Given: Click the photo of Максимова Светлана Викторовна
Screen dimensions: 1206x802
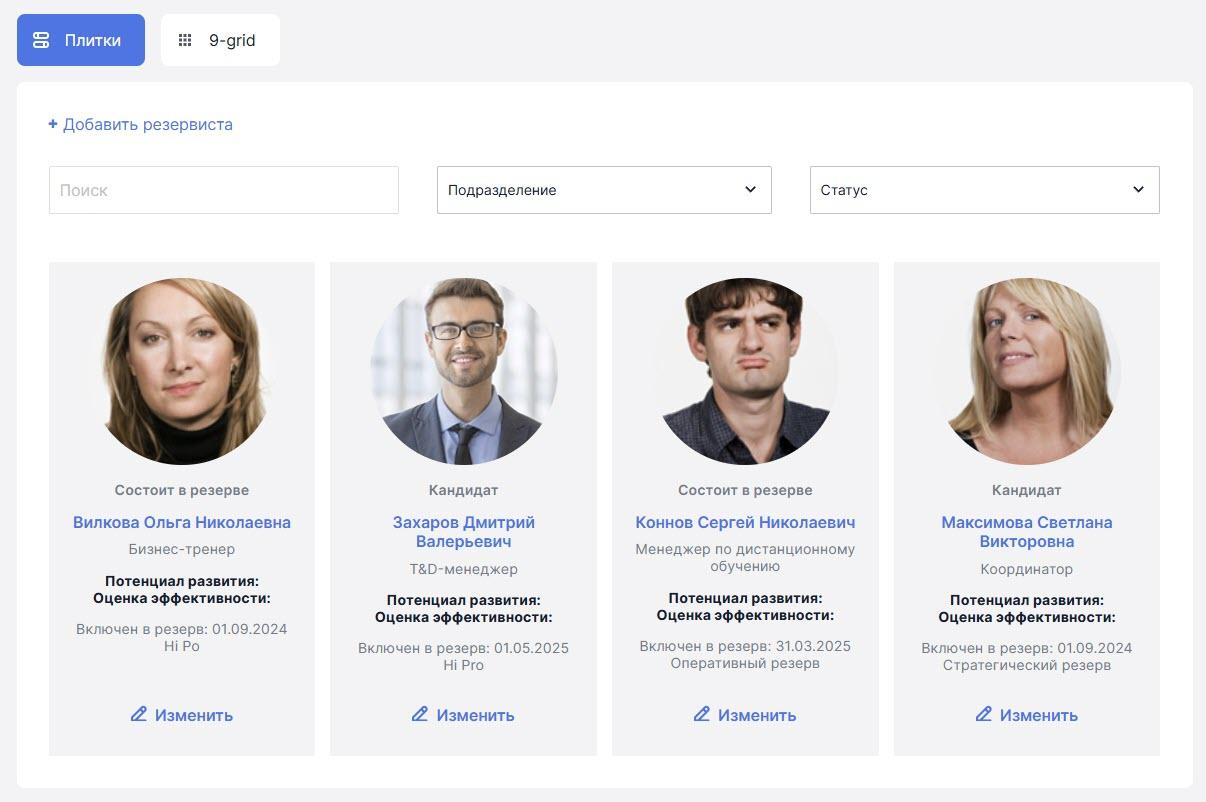Looking at the screenshot, I should point(1027,371).
